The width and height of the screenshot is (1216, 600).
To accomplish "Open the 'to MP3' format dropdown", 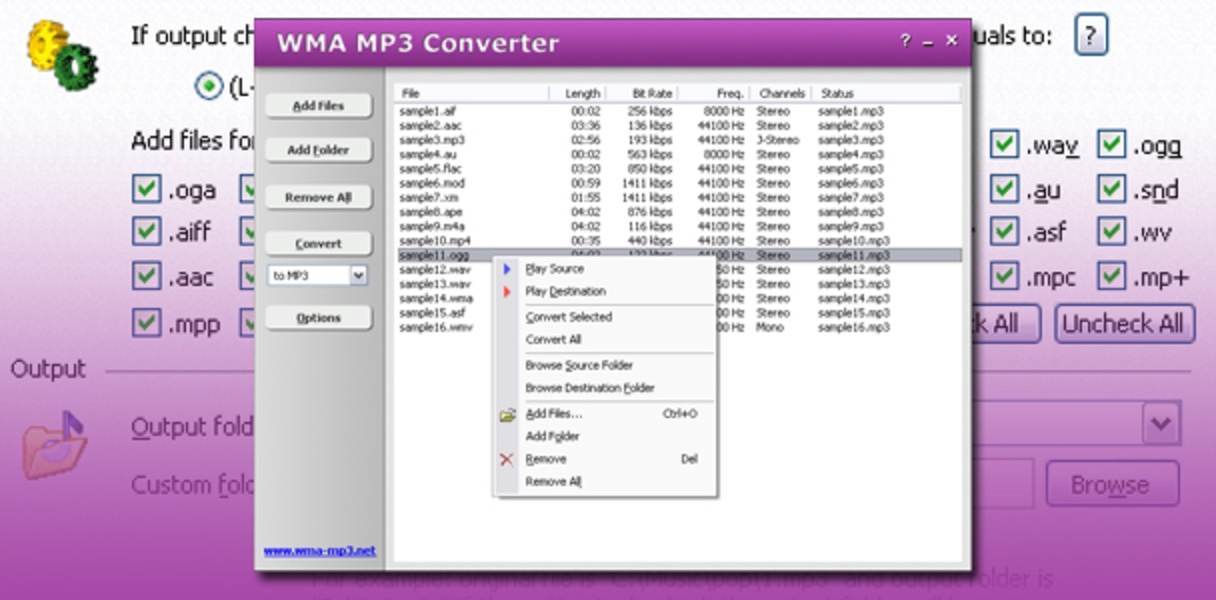I will click(x=358, y=276).
